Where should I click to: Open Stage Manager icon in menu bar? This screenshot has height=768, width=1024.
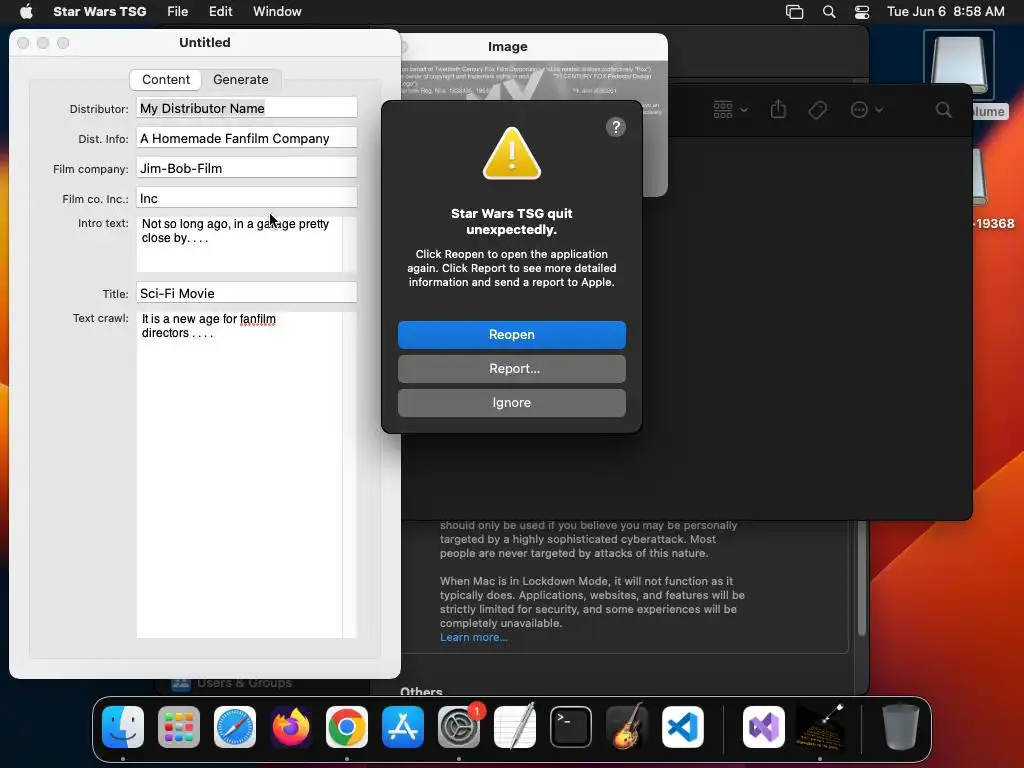click(x=794, y=12)
